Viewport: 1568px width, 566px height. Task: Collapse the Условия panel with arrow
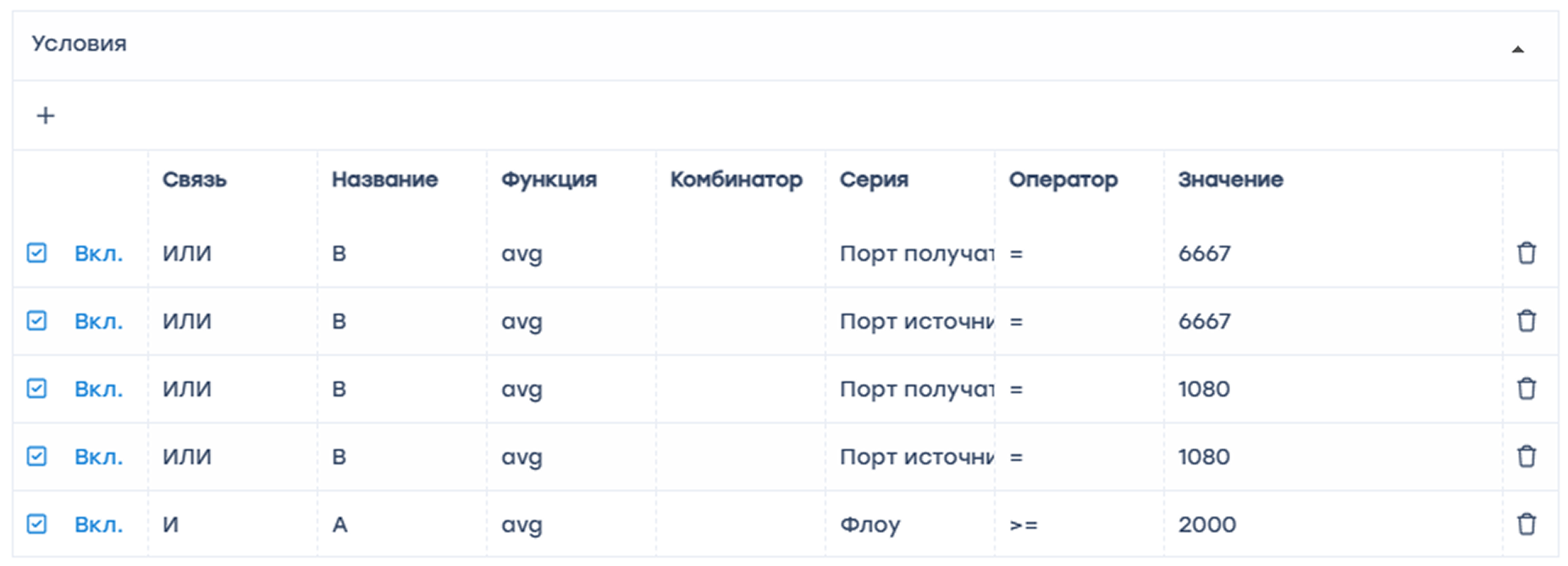(1517, 49)
